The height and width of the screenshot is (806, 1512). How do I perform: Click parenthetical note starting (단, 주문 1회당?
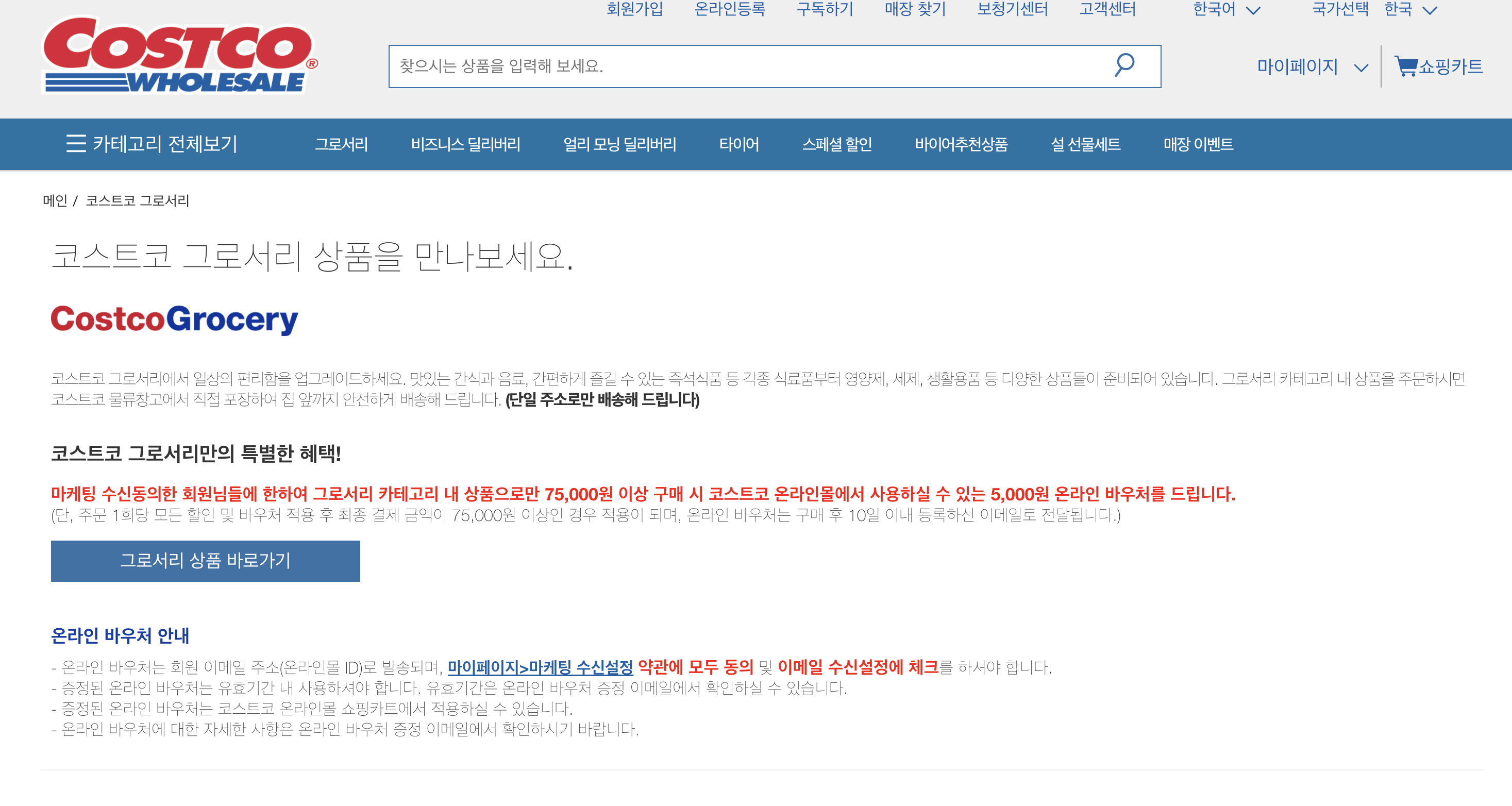point(586,515)
